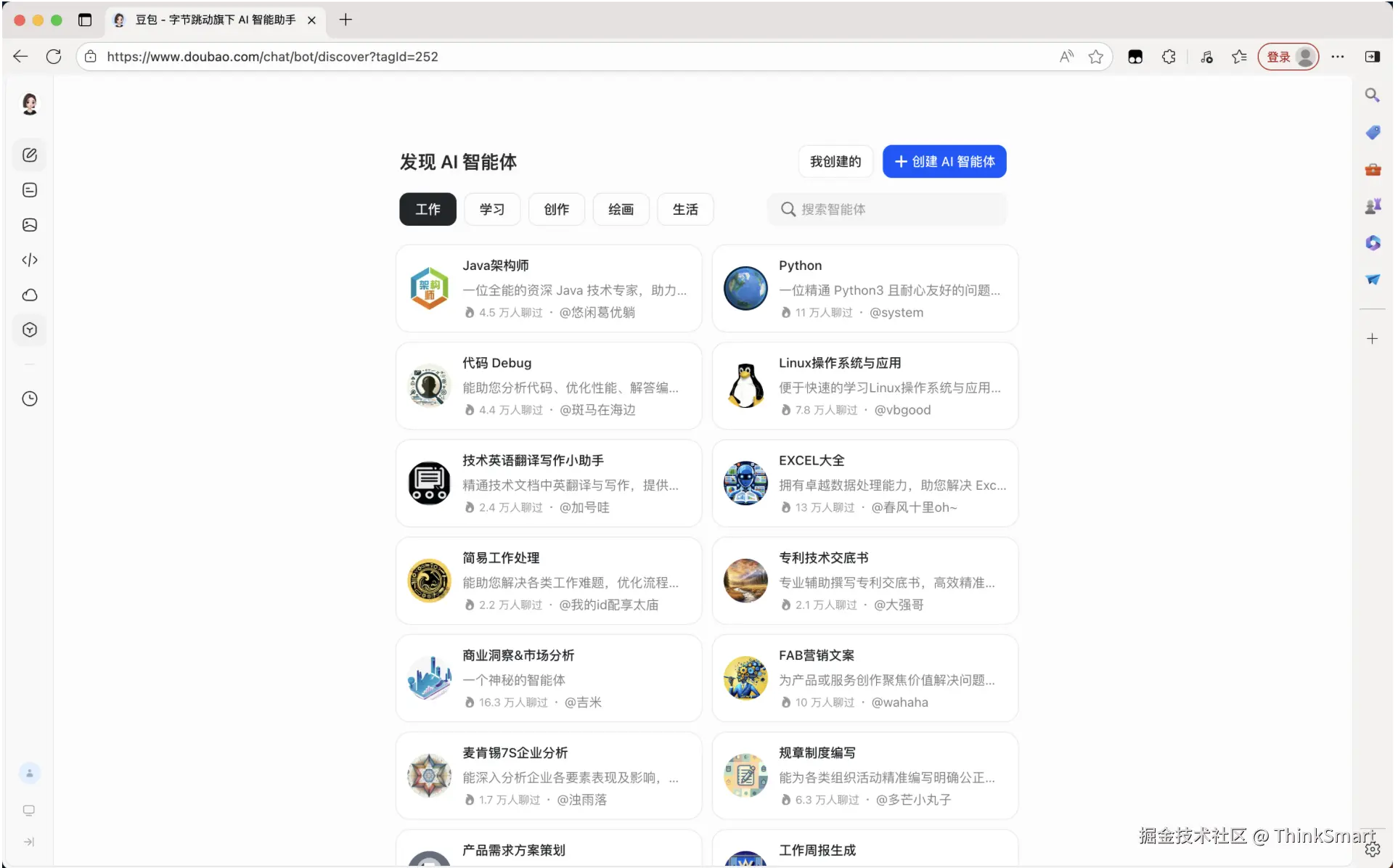Add page to favorites star icon
The height and width of the screenshot is (868, 1398).
1095,57
